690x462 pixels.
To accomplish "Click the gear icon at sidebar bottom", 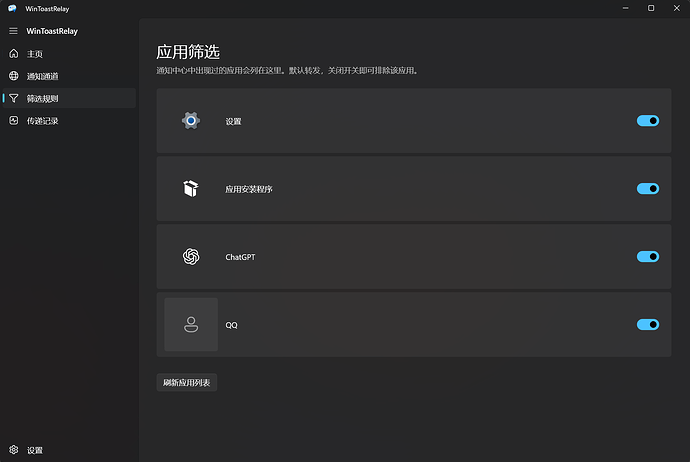I will point(14,450).
